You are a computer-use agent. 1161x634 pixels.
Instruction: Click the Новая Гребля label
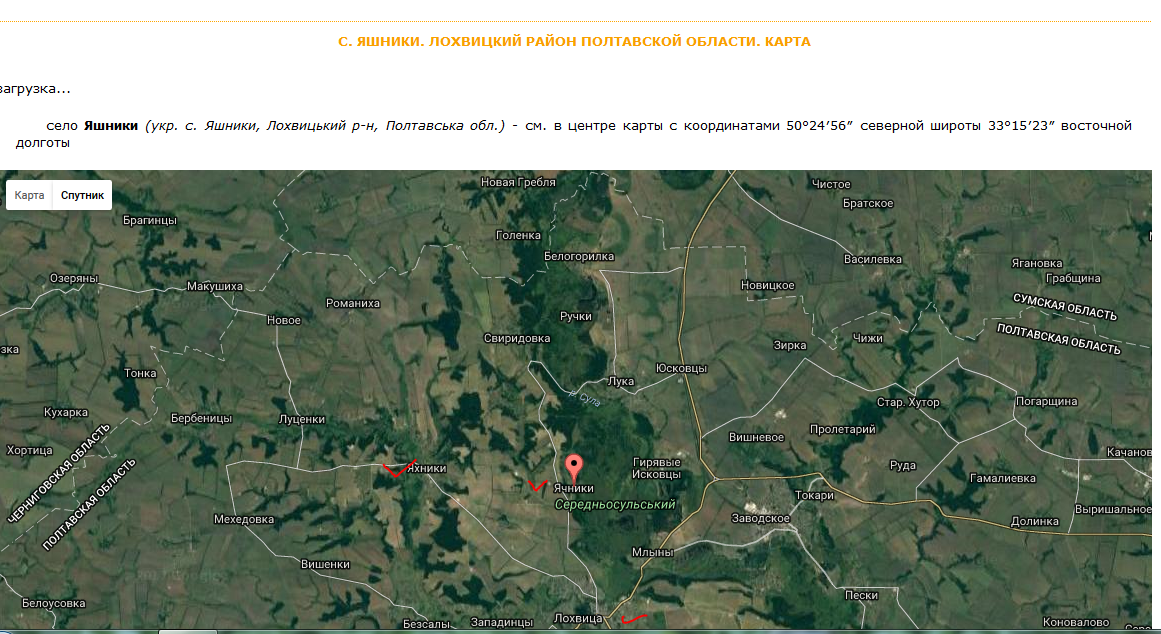(x=518, y=182)
